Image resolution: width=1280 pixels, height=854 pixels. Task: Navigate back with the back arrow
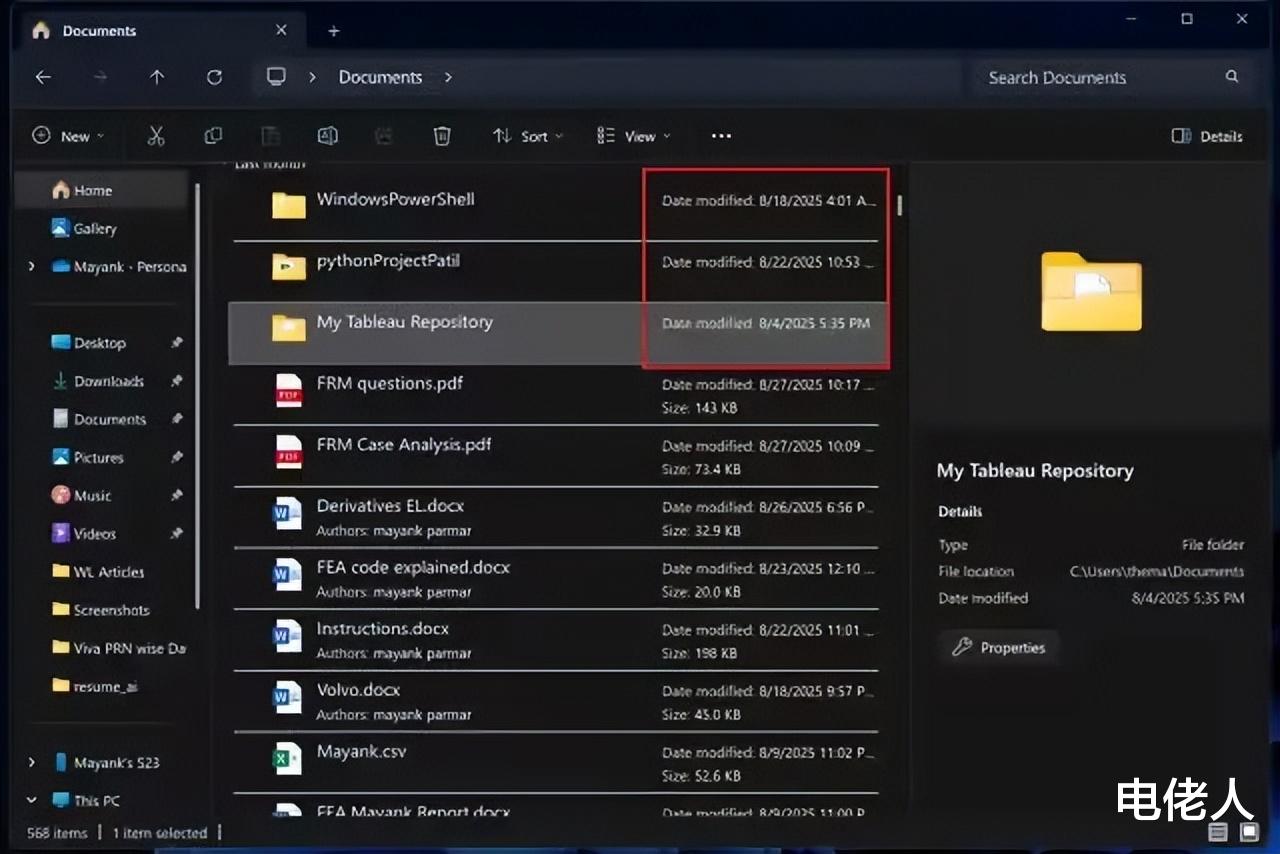43,77
